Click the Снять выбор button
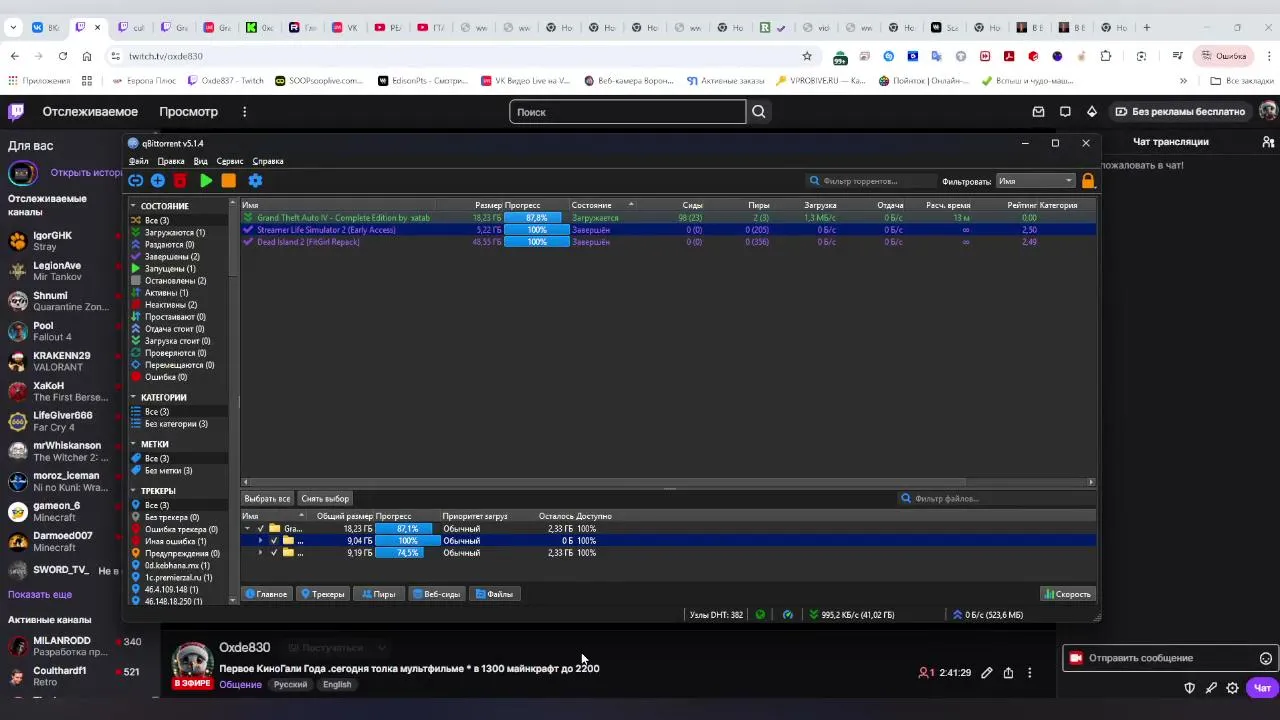The height and width of the screenshot is (720, 1280). 325,499
